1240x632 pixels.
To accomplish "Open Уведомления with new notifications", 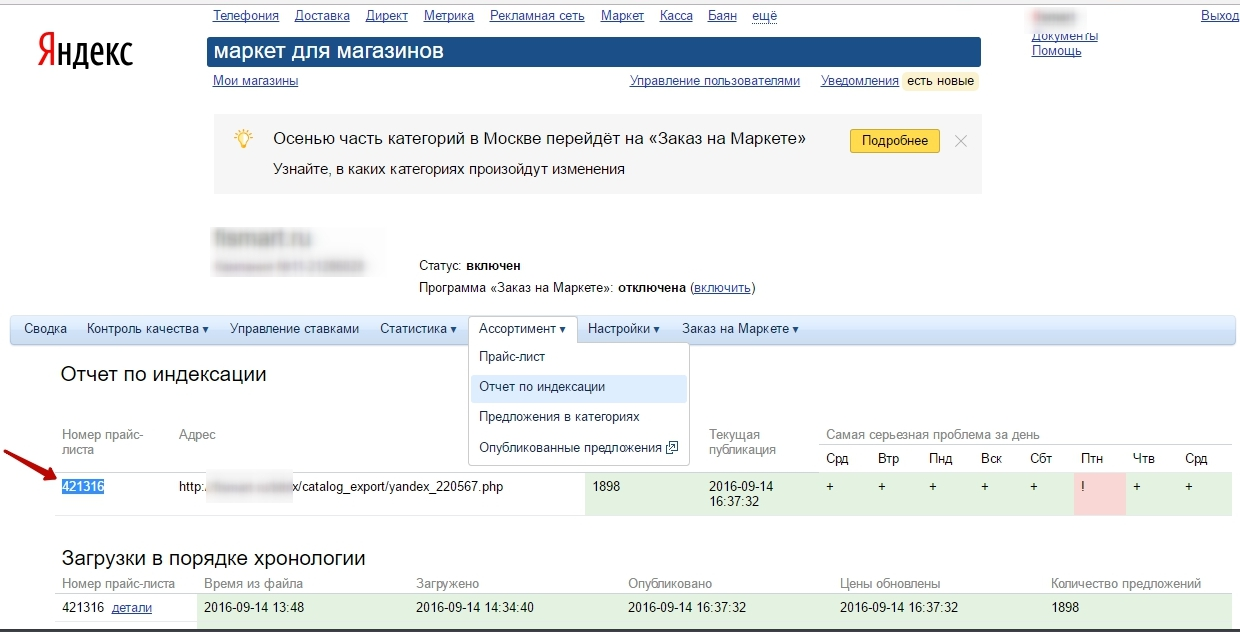I will point(860,81).
